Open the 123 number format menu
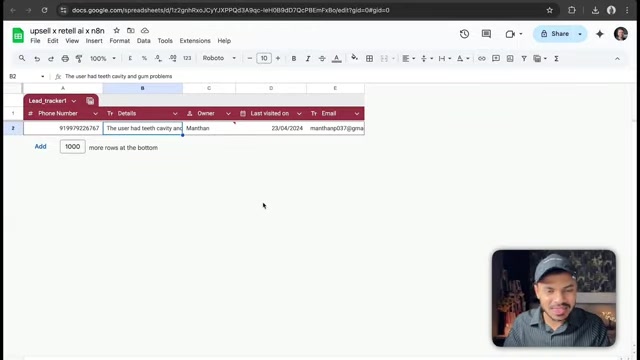Screen dimensions: 640x360 (x=187, y=58)
